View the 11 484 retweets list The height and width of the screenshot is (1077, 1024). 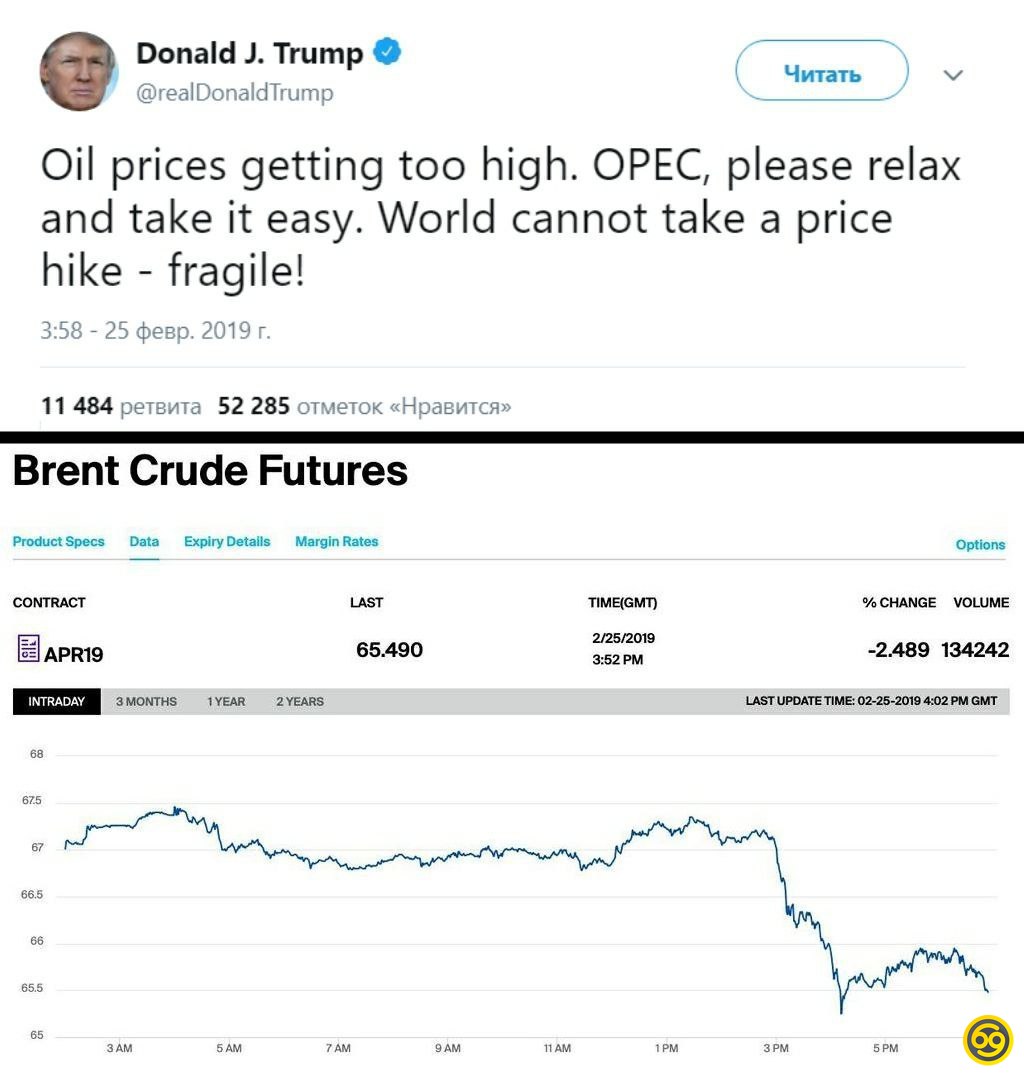point(121,406)
